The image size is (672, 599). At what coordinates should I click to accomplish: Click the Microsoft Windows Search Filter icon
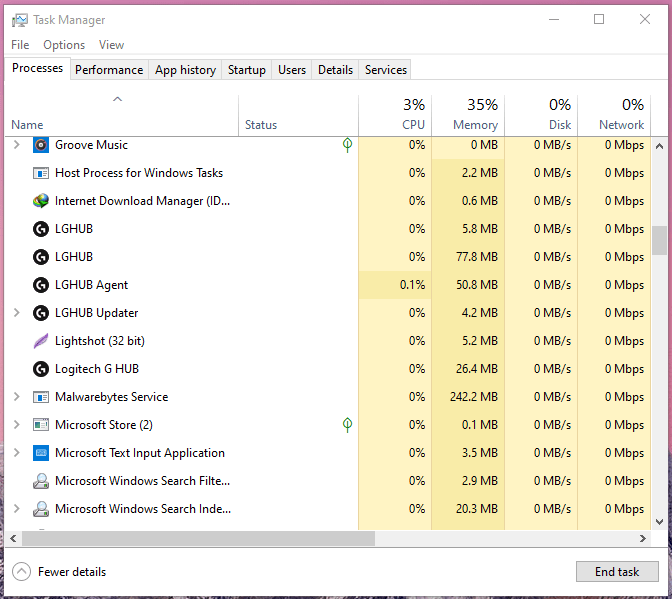point(41,481)
